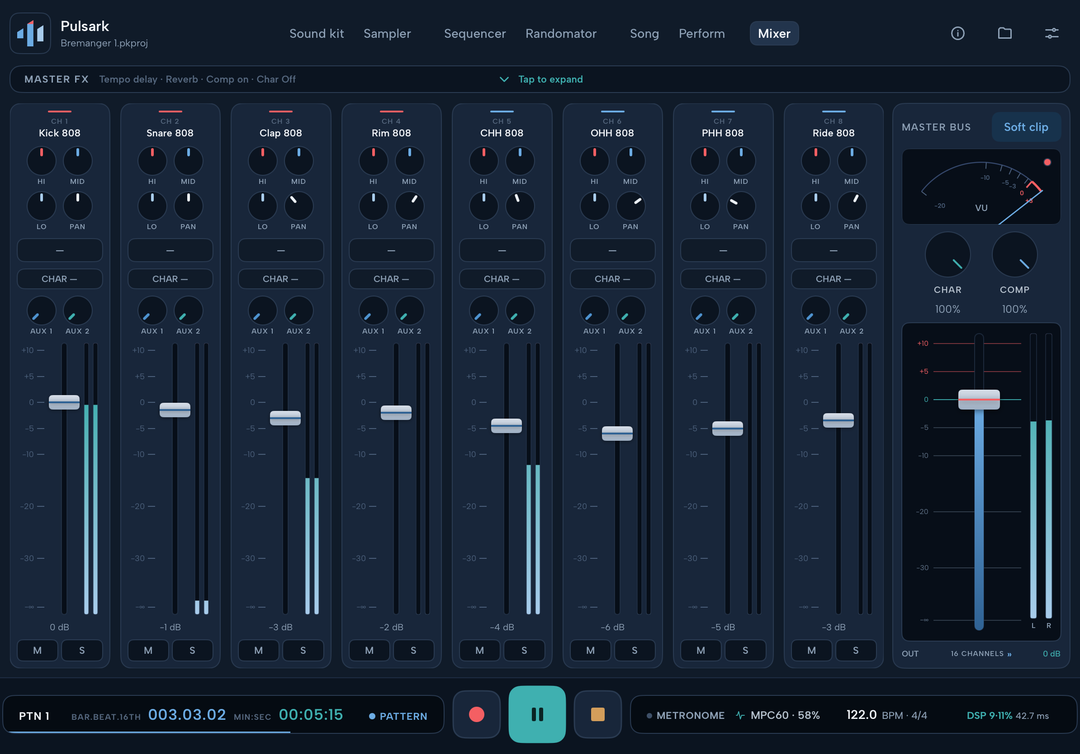Click the MPC60 swing waveform icon
The width and height of the screenshot is (1080, 754).
(x=740, y=715)
